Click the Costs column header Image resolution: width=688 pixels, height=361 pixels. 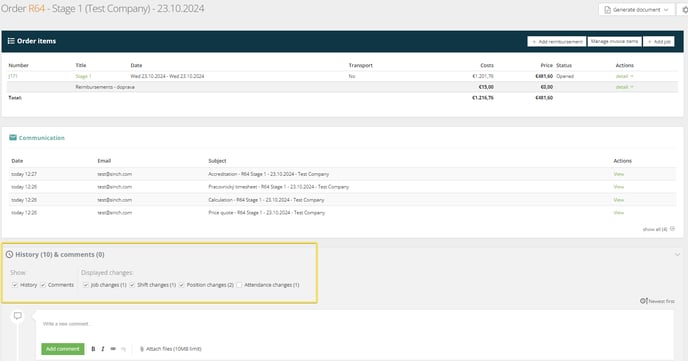click(x=487, y=65)
